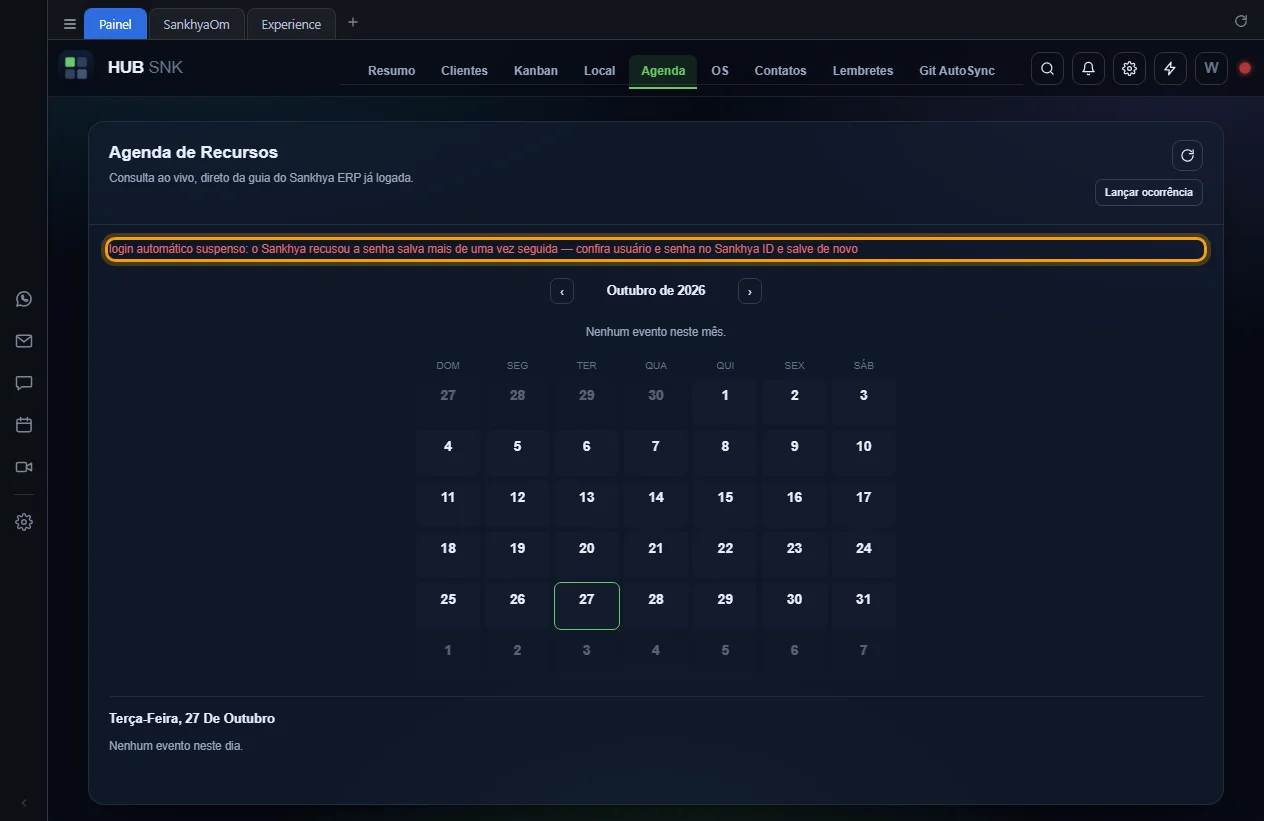Viewport: 1264px width, 821px height.
Task: Open search with the magnifier icon
Action: click(x=1047, y=68)
